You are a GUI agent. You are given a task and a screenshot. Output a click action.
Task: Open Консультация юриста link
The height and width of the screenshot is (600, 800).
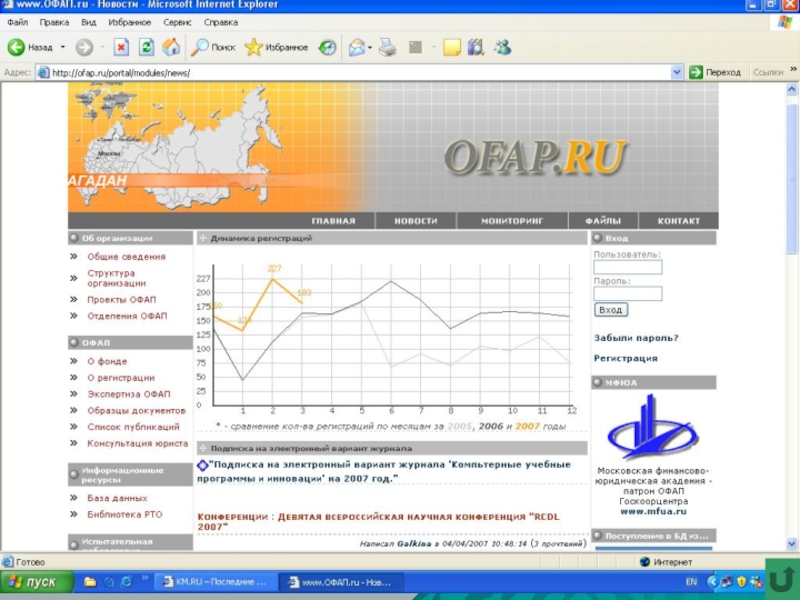pos(137,443)
